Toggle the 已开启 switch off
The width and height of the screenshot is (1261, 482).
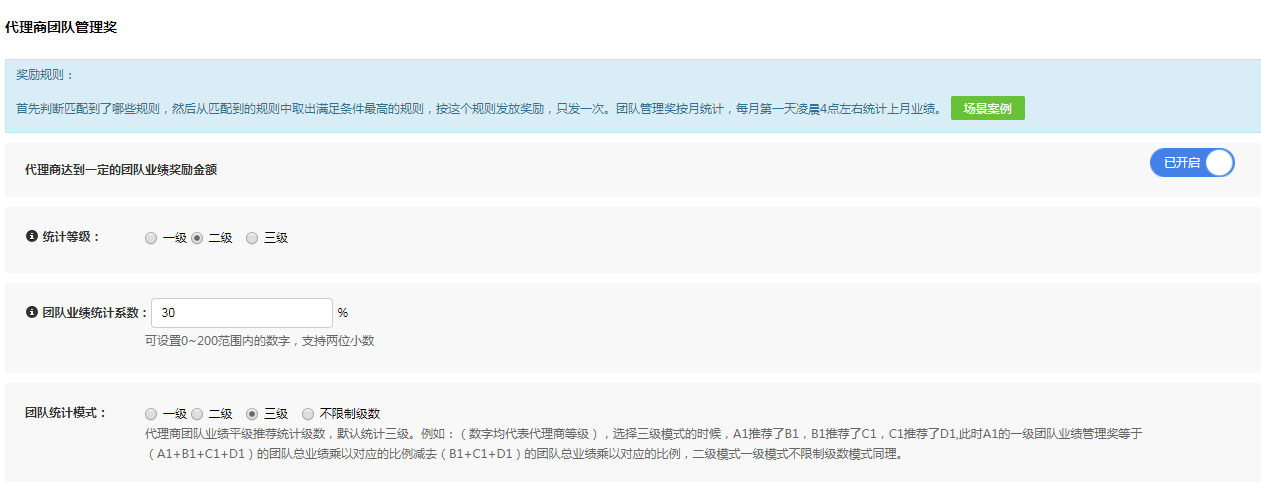point(1192,163)
